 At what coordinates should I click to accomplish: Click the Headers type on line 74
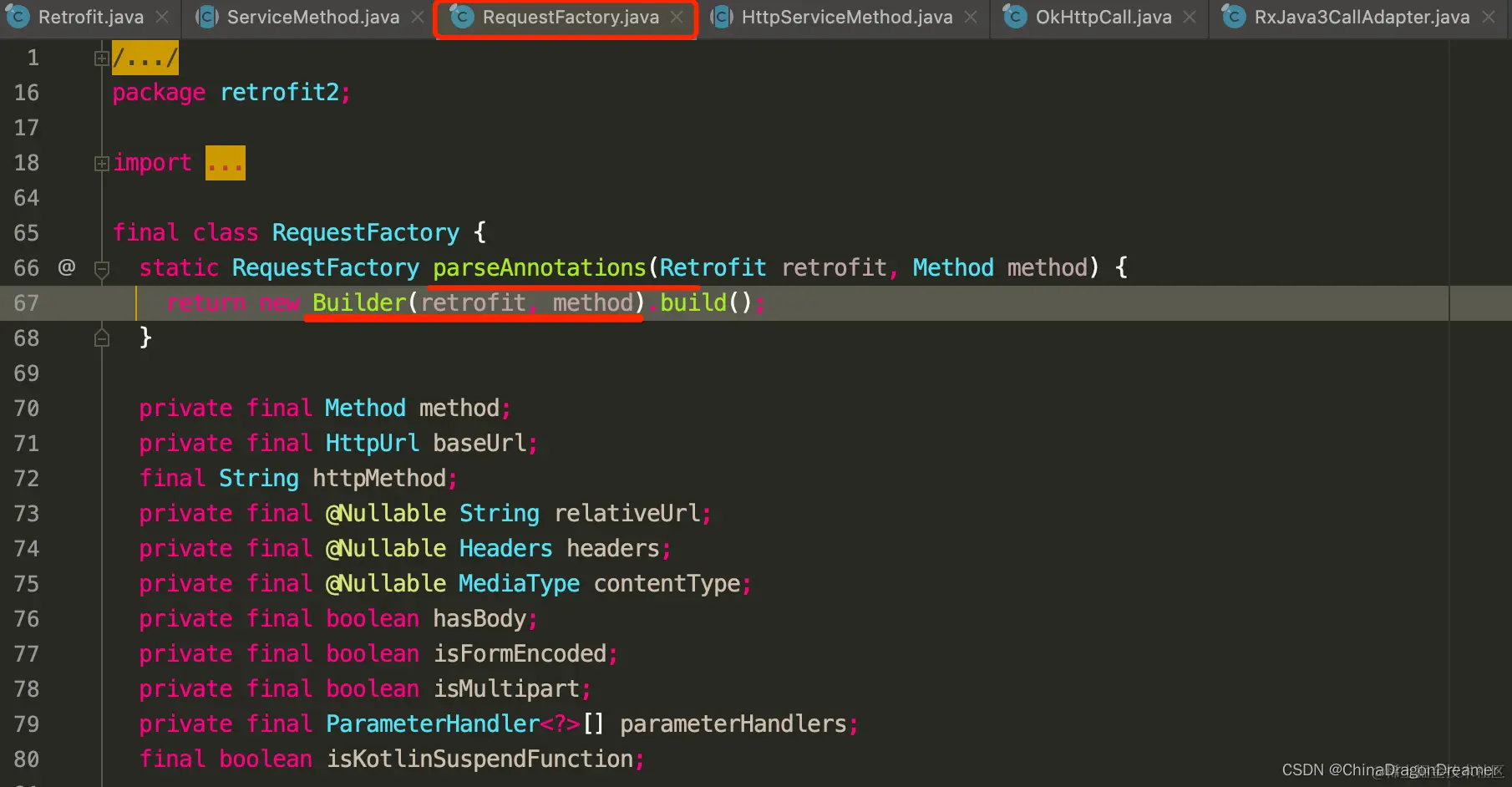(505, 548)
